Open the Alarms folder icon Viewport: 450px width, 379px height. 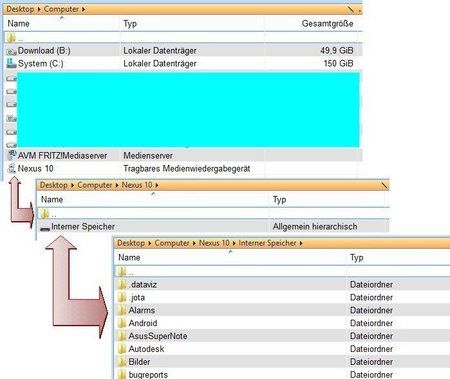tap(122, 310)
